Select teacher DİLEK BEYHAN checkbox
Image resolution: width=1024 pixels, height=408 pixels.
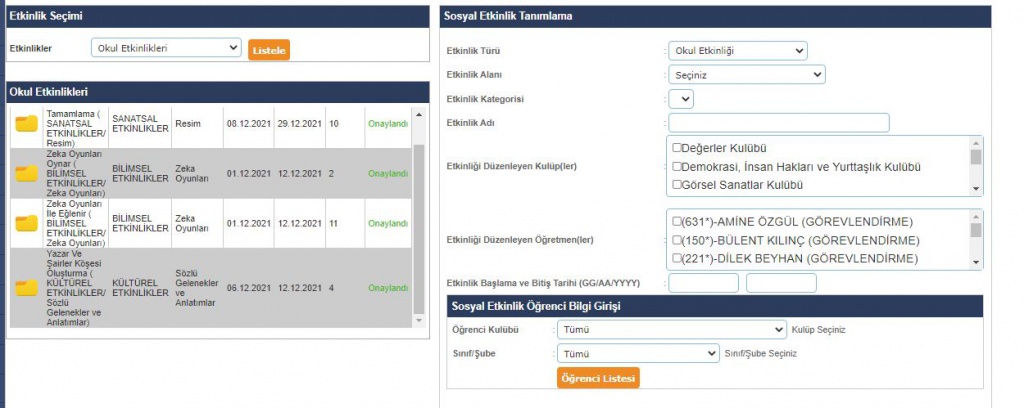click(677, 258)
